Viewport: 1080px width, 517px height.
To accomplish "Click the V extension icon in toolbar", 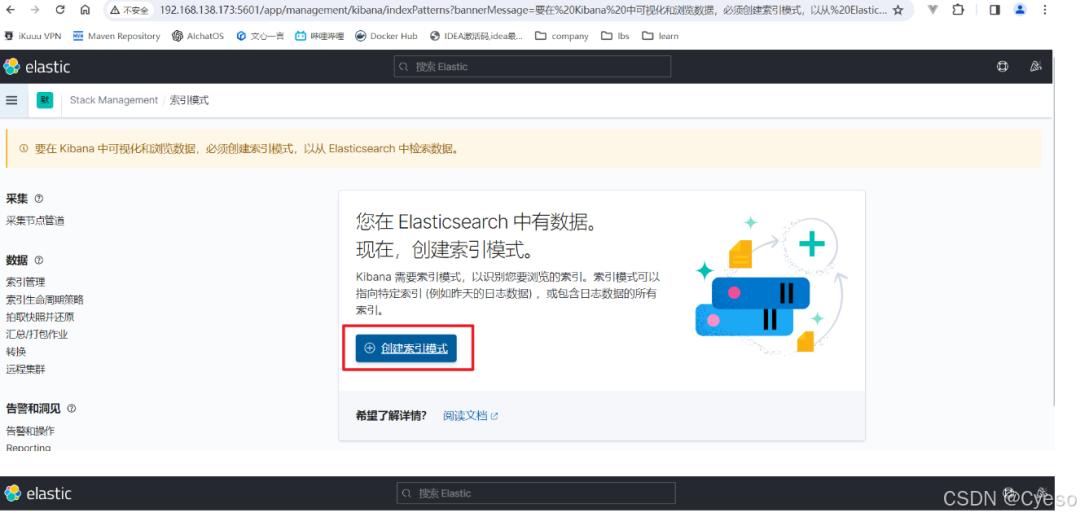I will click(933, 10).
